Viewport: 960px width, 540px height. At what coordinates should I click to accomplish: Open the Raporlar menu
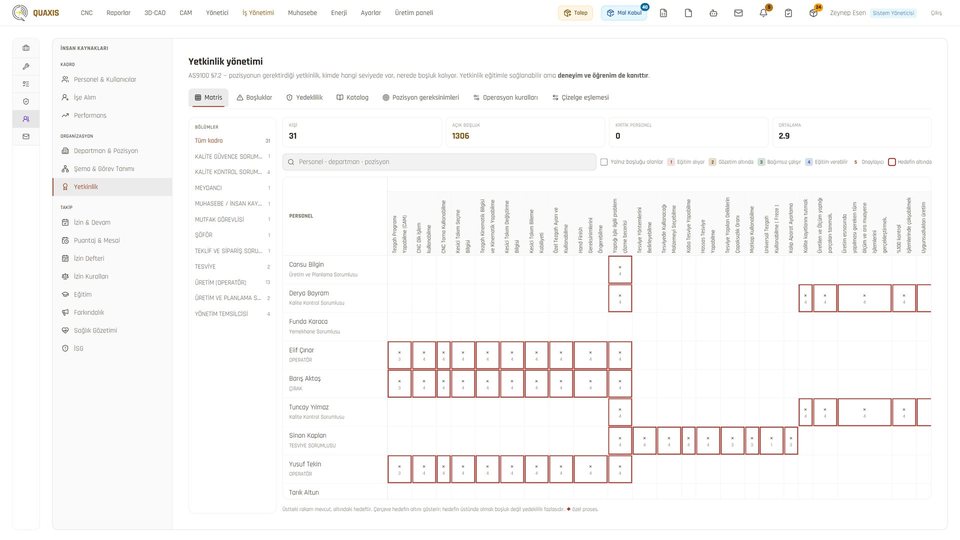tap(118, 13)
